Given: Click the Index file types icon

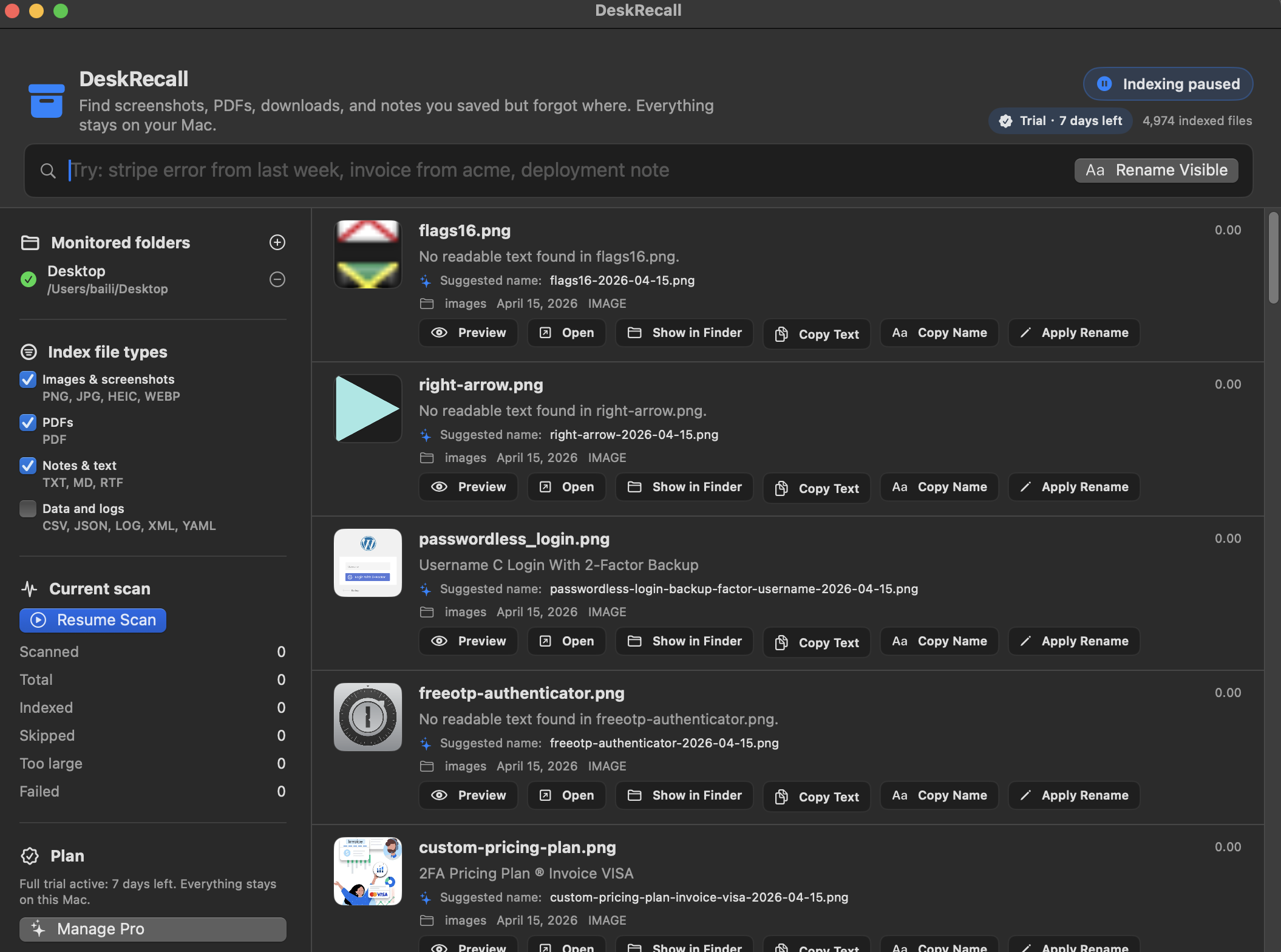Looking at the screenshot, I should click(29, 352).
